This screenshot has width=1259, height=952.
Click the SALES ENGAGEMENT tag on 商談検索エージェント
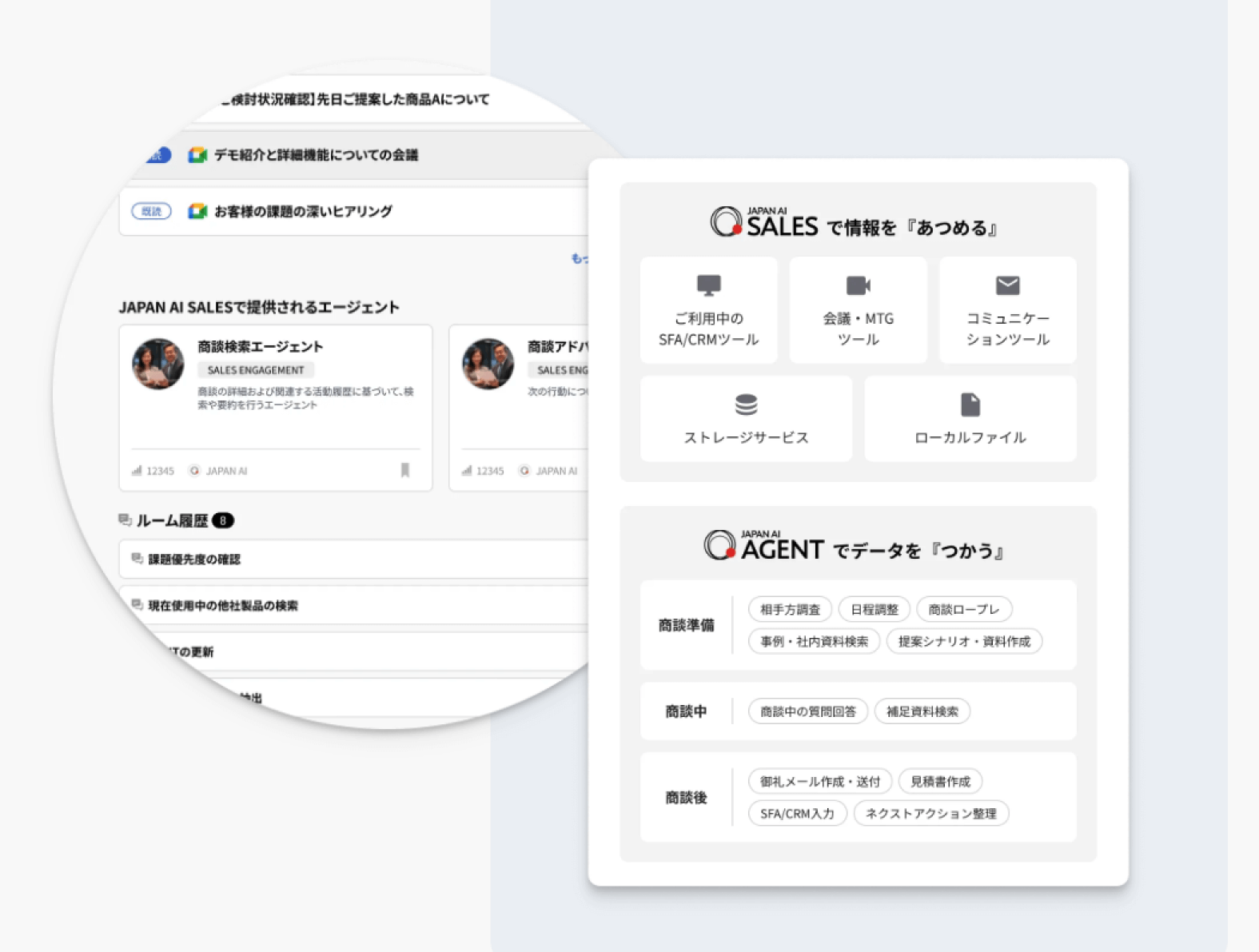(x=256, y=370)
